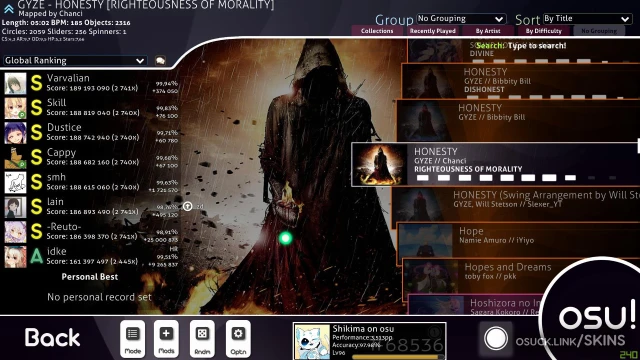The width and height of the screenshot is (640, 360).
Task: Open the Mode selection button
Action: click(133, 339)
